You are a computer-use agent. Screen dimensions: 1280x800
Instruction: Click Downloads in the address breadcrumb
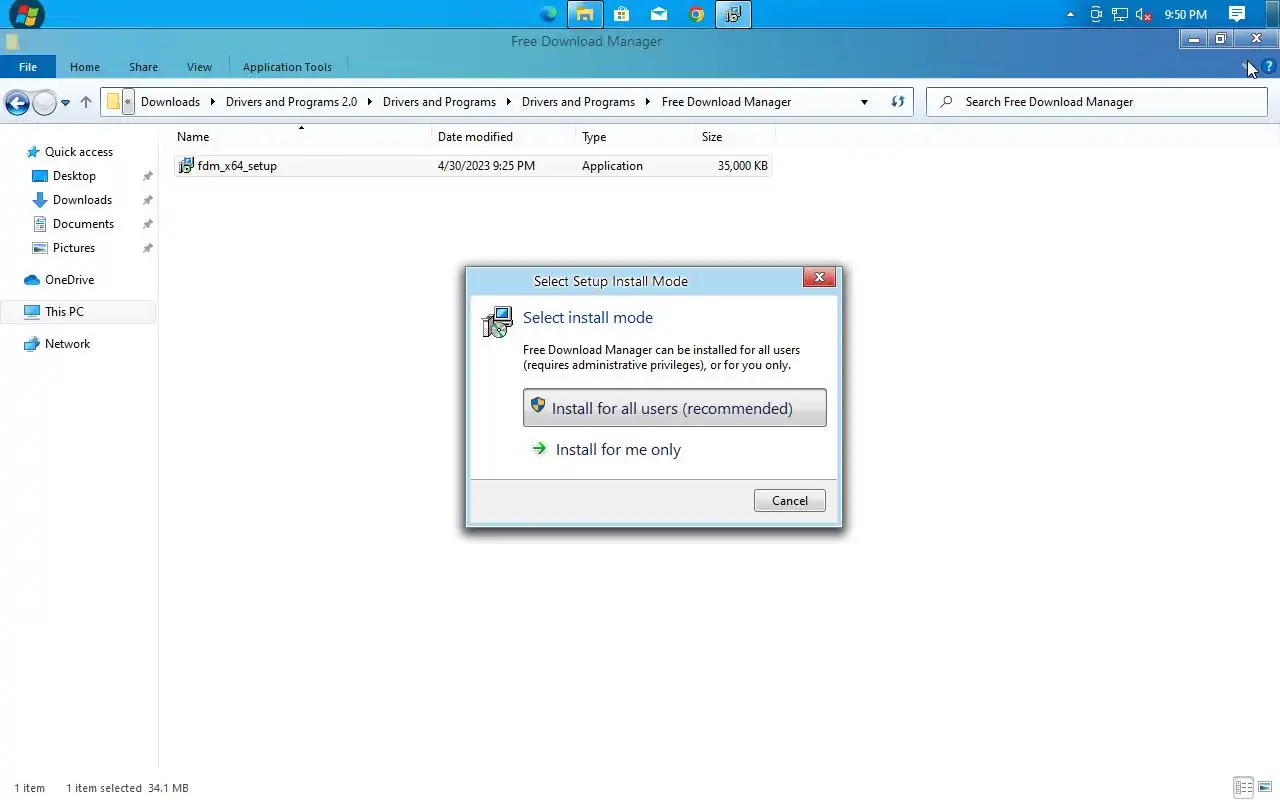tap(170, 102)
